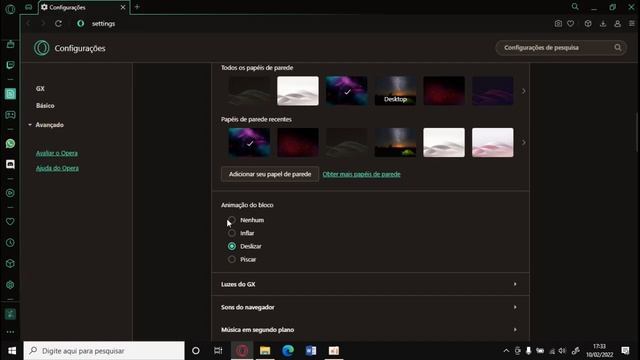Click the settings search field
Image resolution: width=640 pixels, height=360 pixels.
561,48
